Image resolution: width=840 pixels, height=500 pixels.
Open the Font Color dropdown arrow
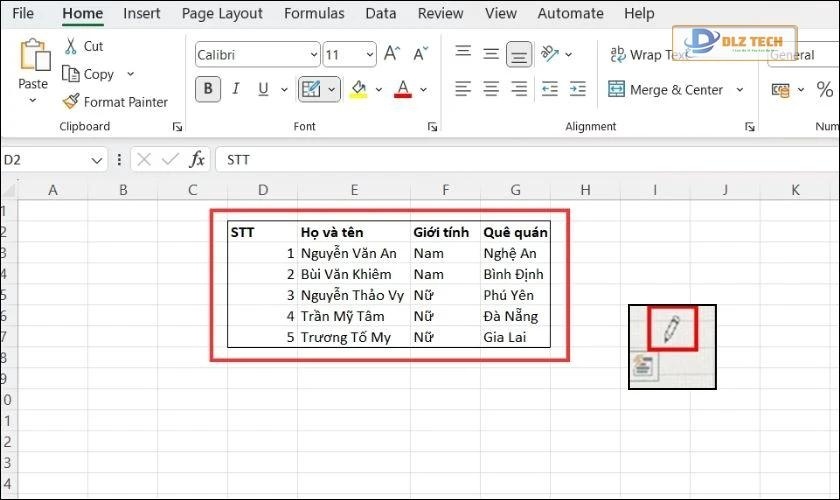(x=423, y=89)
